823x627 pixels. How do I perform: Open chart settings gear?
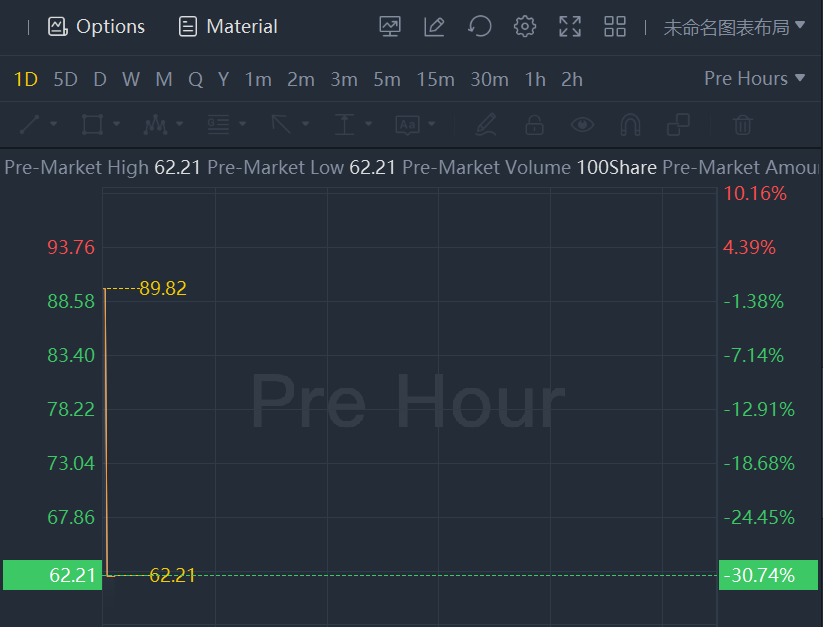point(525,27)
